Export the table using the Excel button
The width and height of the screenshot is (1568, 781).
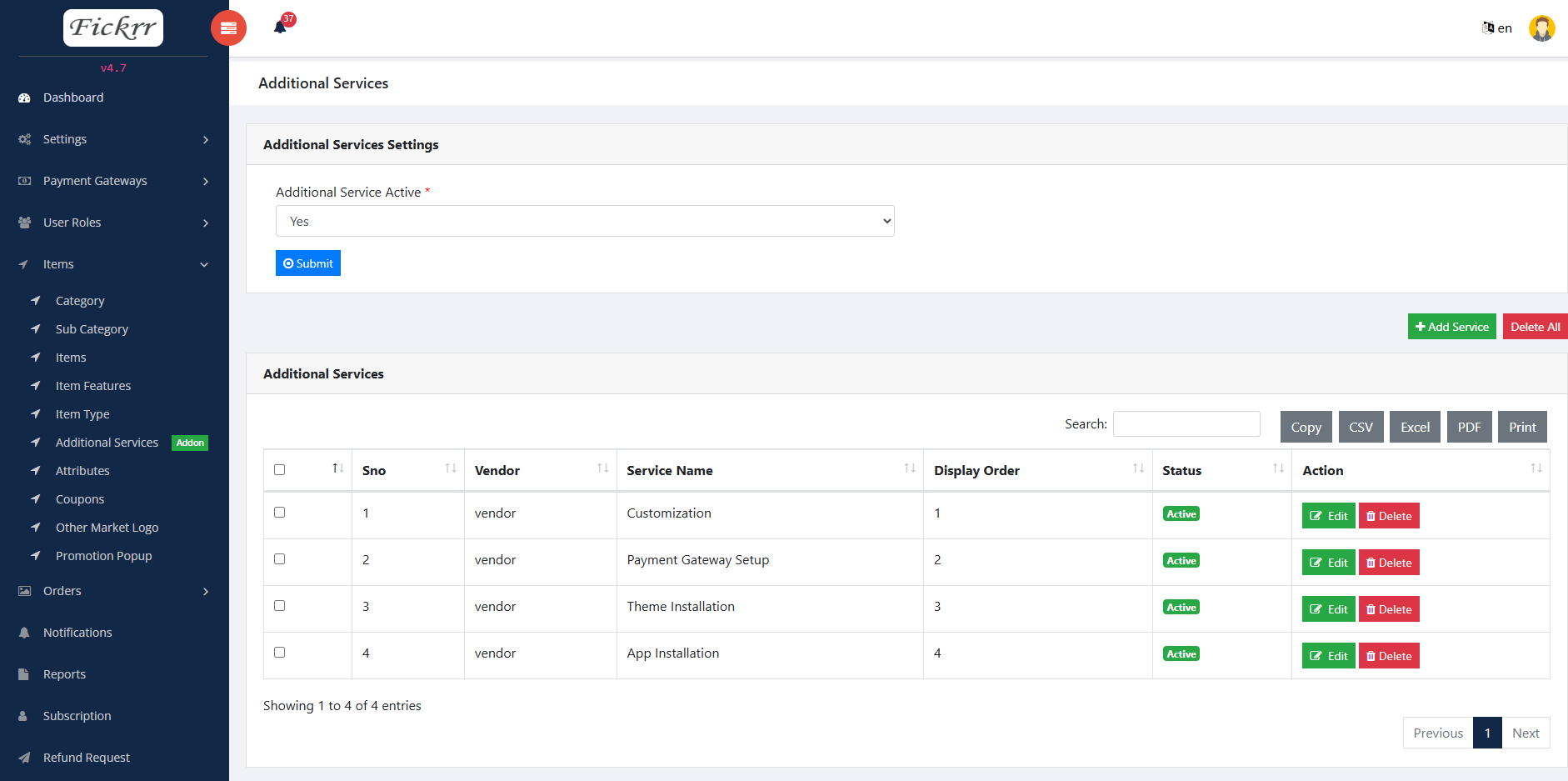coord(1415,427)
